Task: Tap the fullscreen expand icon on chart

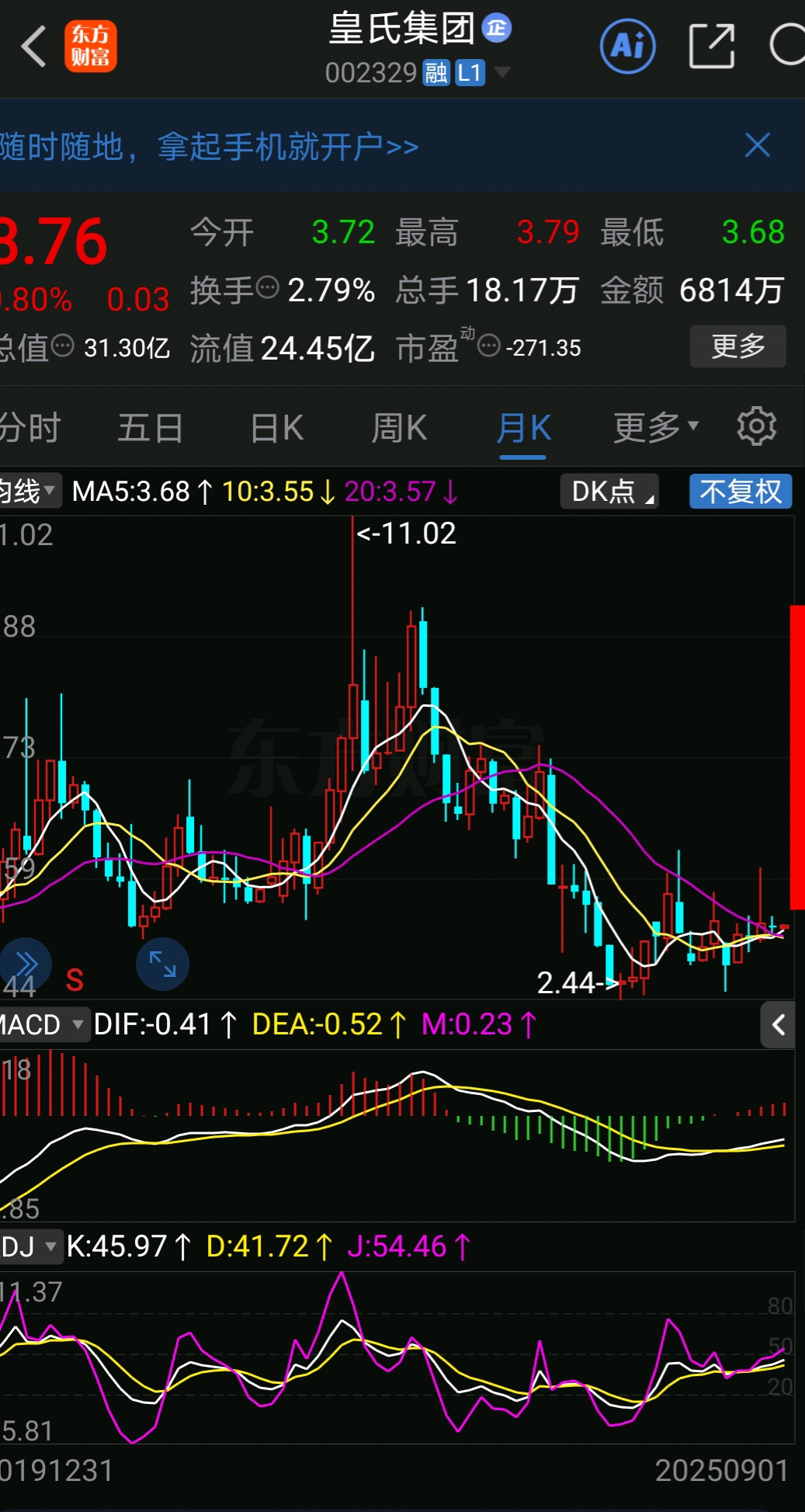Action: [x=162, y=964]
